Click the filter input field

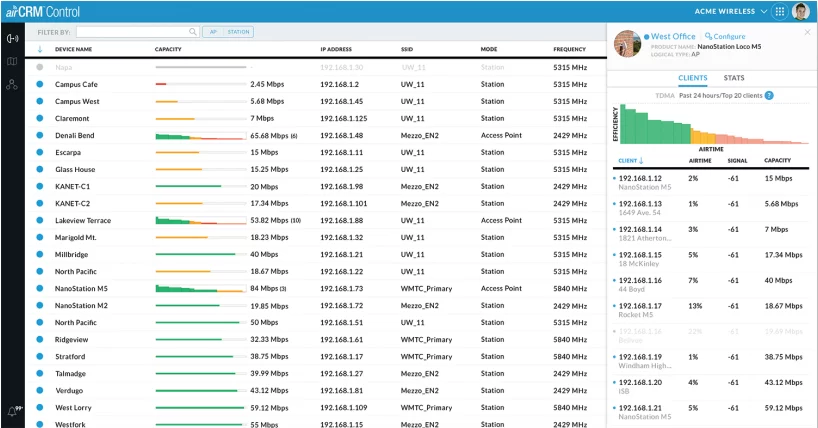(x=137, y=32)
